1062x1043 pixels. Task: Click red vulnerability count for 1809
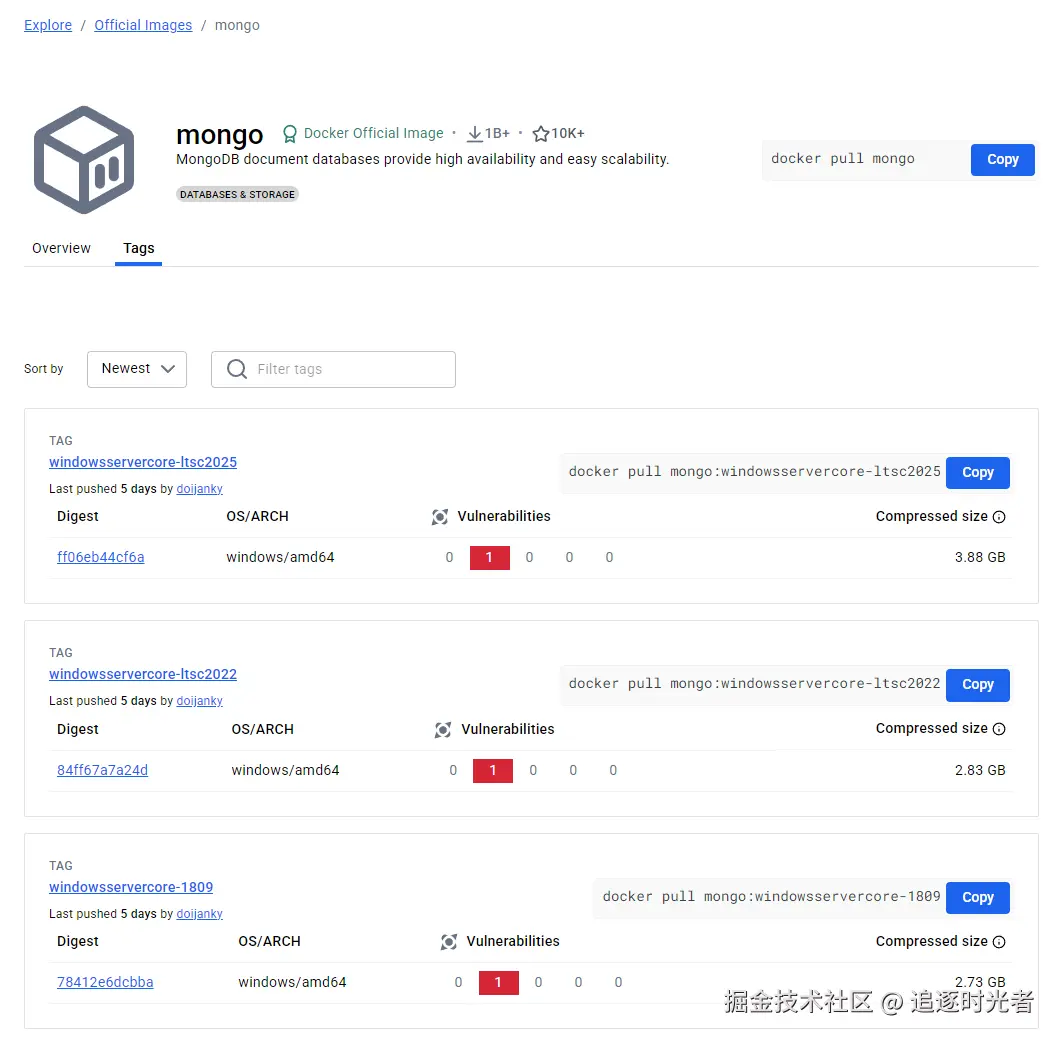[x=498, y=983]
